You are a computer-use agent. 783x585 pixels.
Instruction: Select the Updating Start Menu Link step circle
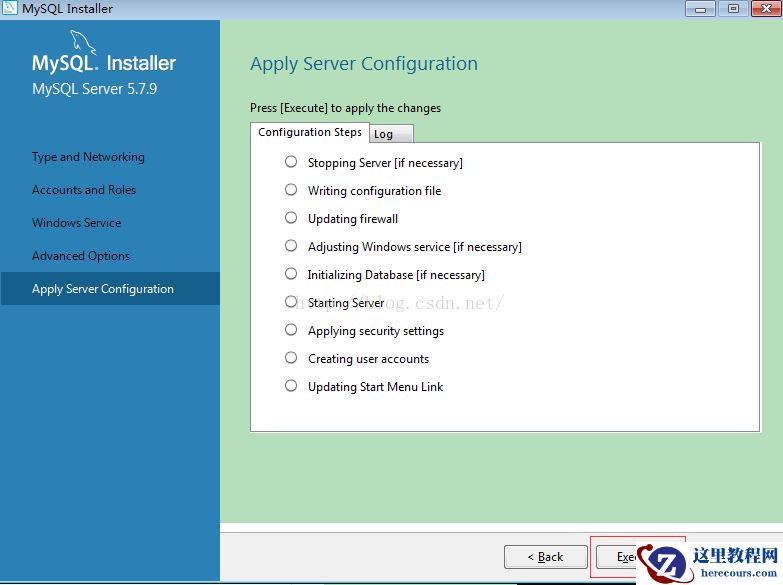291,386
